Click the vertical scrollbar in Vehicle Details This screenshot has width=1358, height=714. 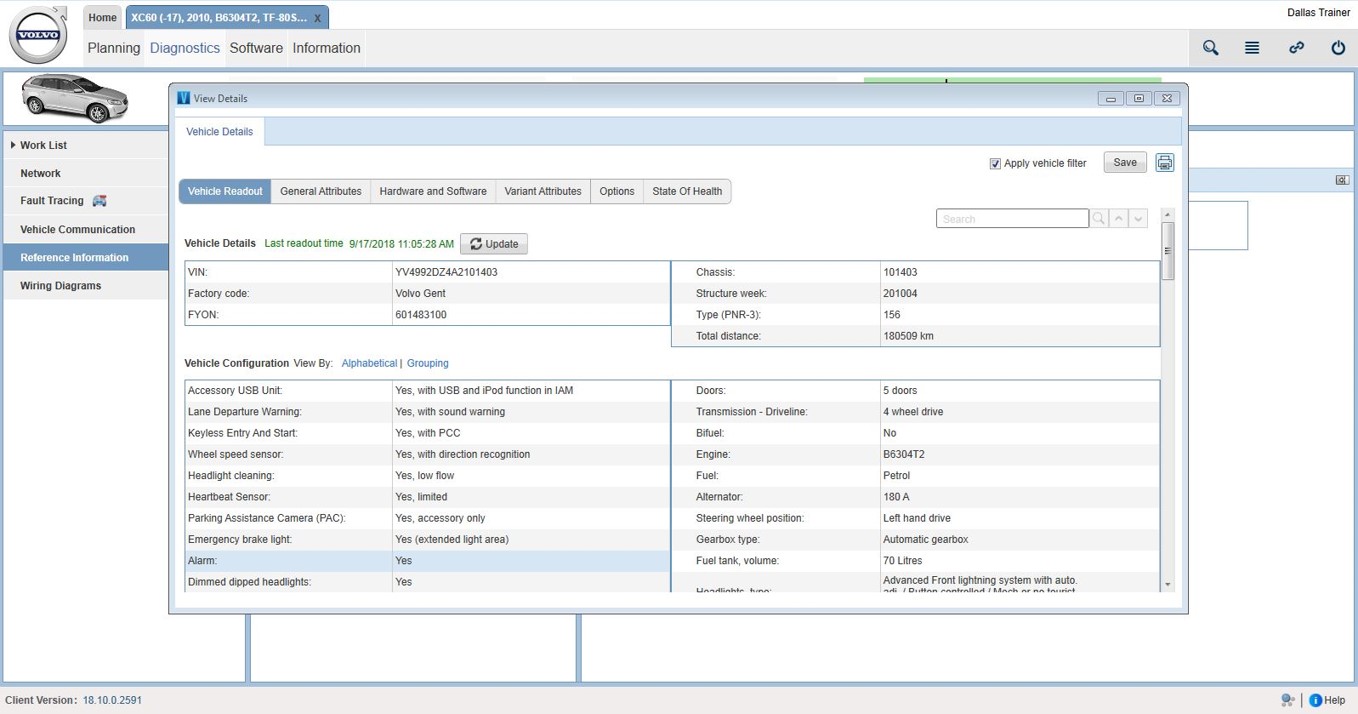click(x=1167, y=250)
